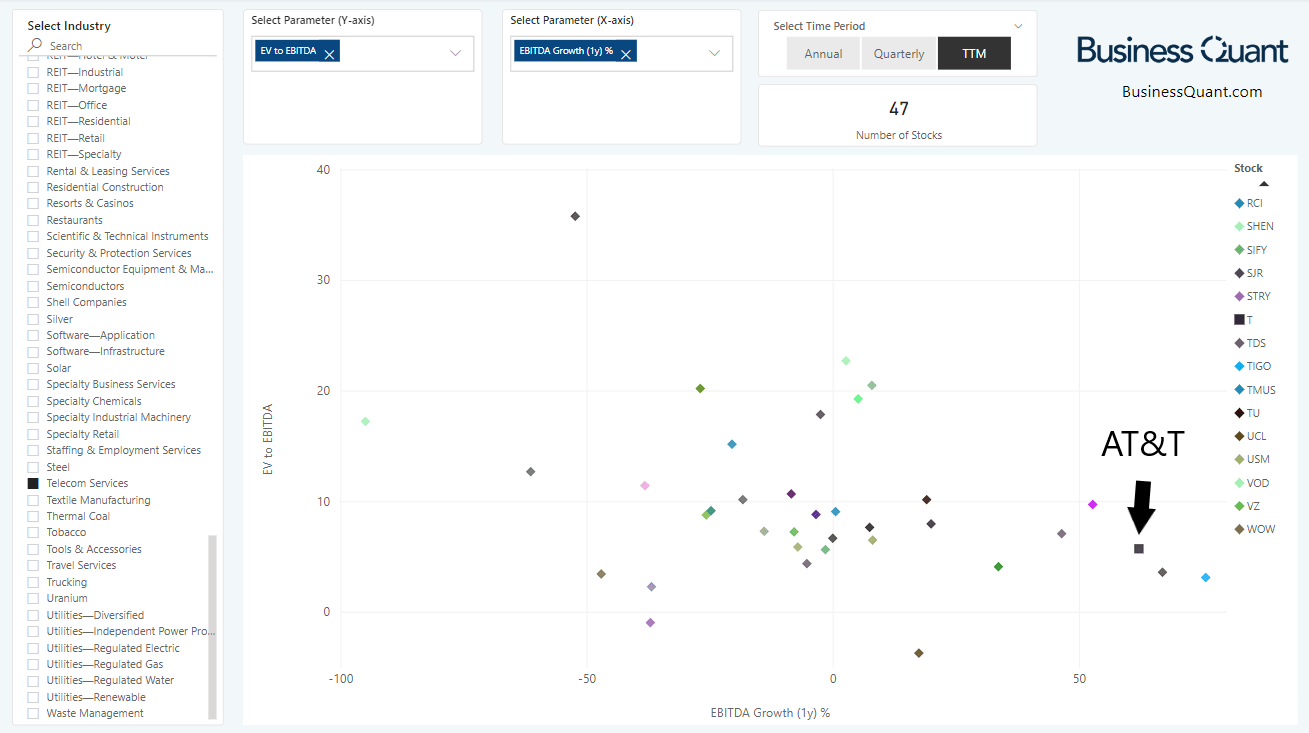
Task: Check the Semiconductors industry checkbox
Action: [x=33, y=286]
